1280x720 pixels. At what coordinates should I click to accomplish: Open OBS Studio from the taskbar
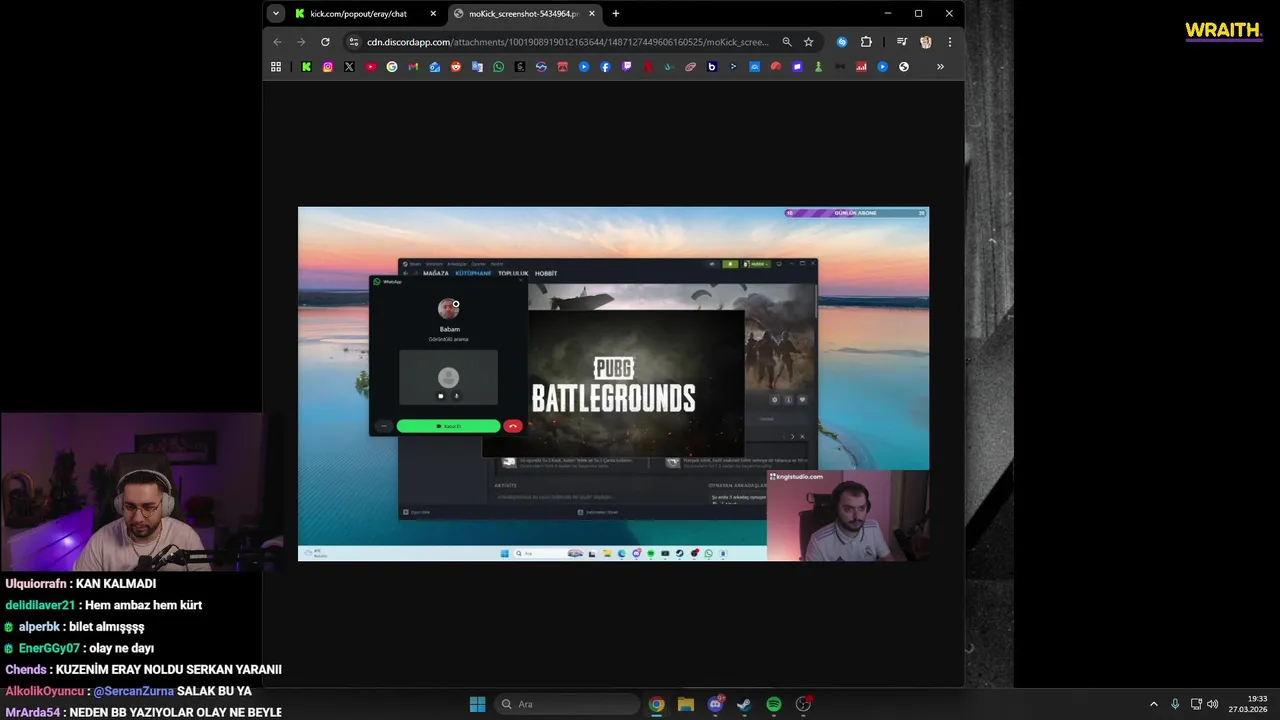[x=803, y=704]
